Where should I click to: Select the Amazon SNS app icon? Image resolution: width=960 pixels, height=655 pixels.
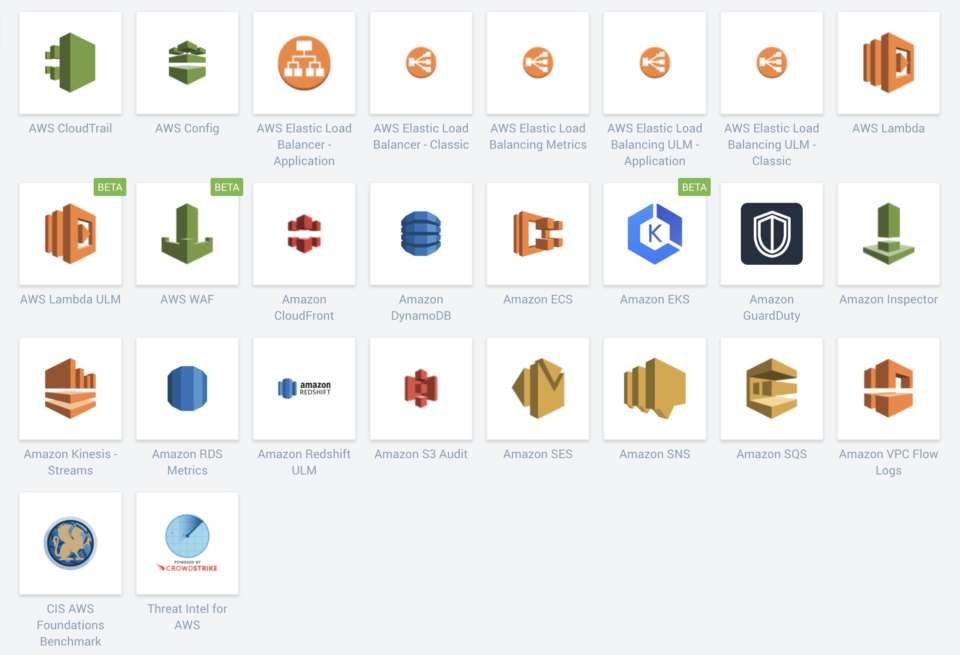tap(655, 389)
